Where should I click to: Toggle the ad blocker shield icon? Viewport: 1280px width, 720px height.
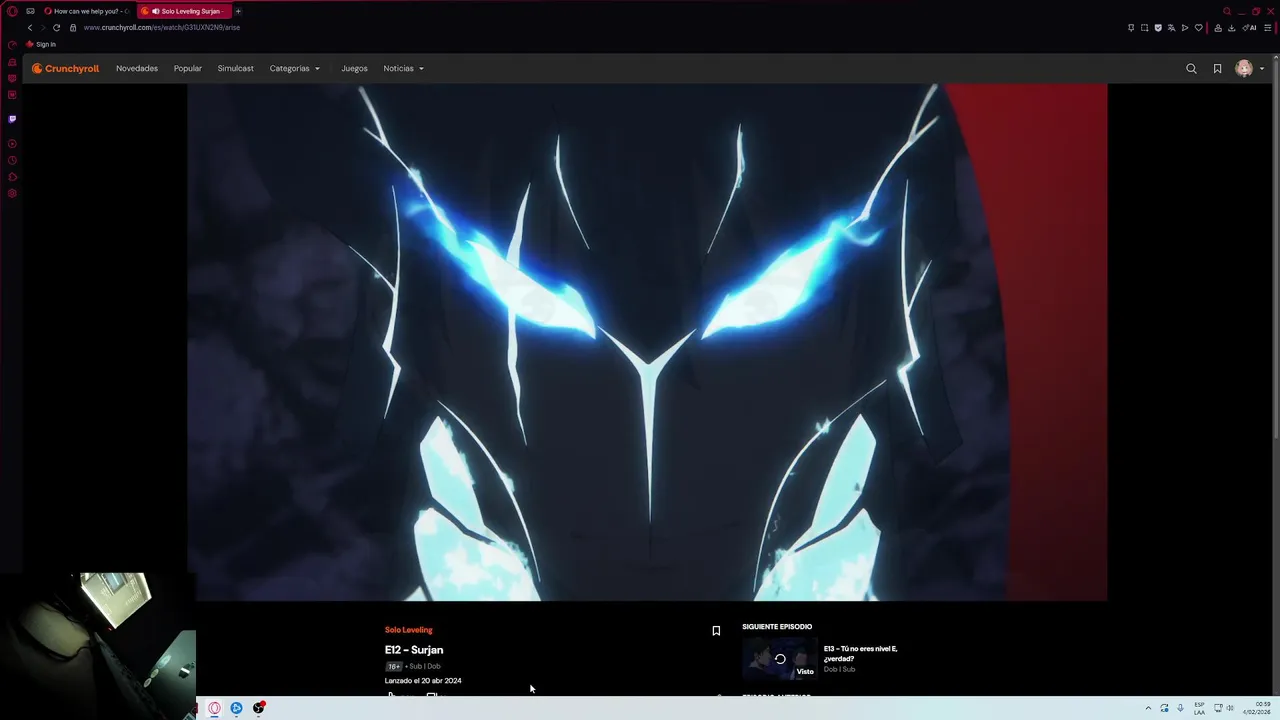click(x=1158, y=28)
